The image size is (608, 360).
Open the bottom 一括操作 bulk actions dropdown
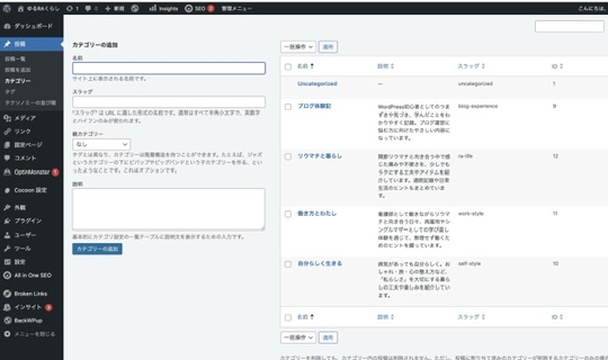[298, 338]
